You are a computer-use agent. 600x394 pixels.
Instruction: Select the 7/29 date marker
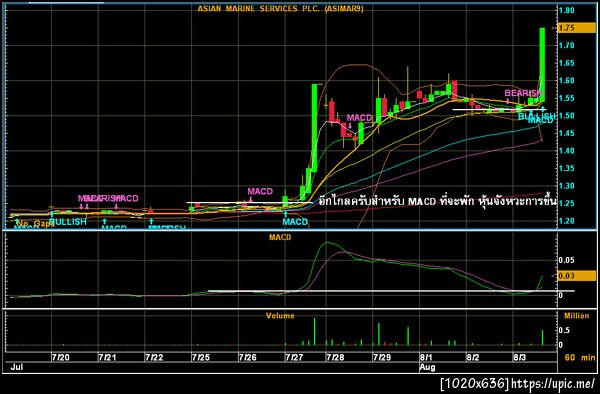(x=382, y=358)
